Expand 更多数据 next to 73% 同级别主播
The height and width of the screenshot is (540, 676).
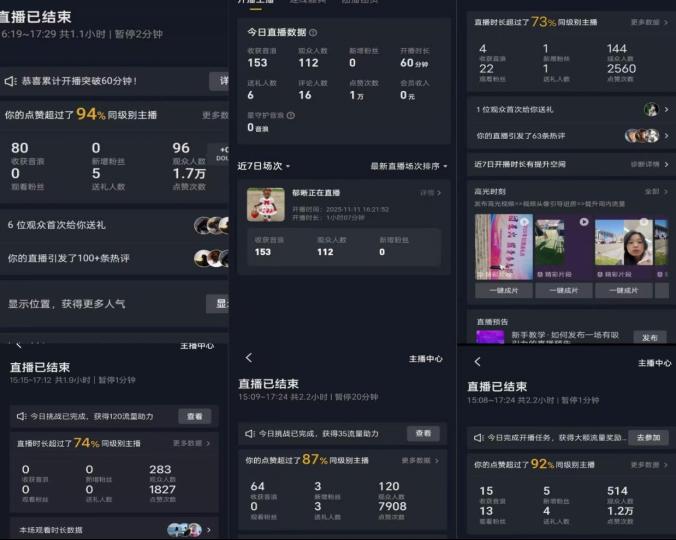click(x=650, y=22)
